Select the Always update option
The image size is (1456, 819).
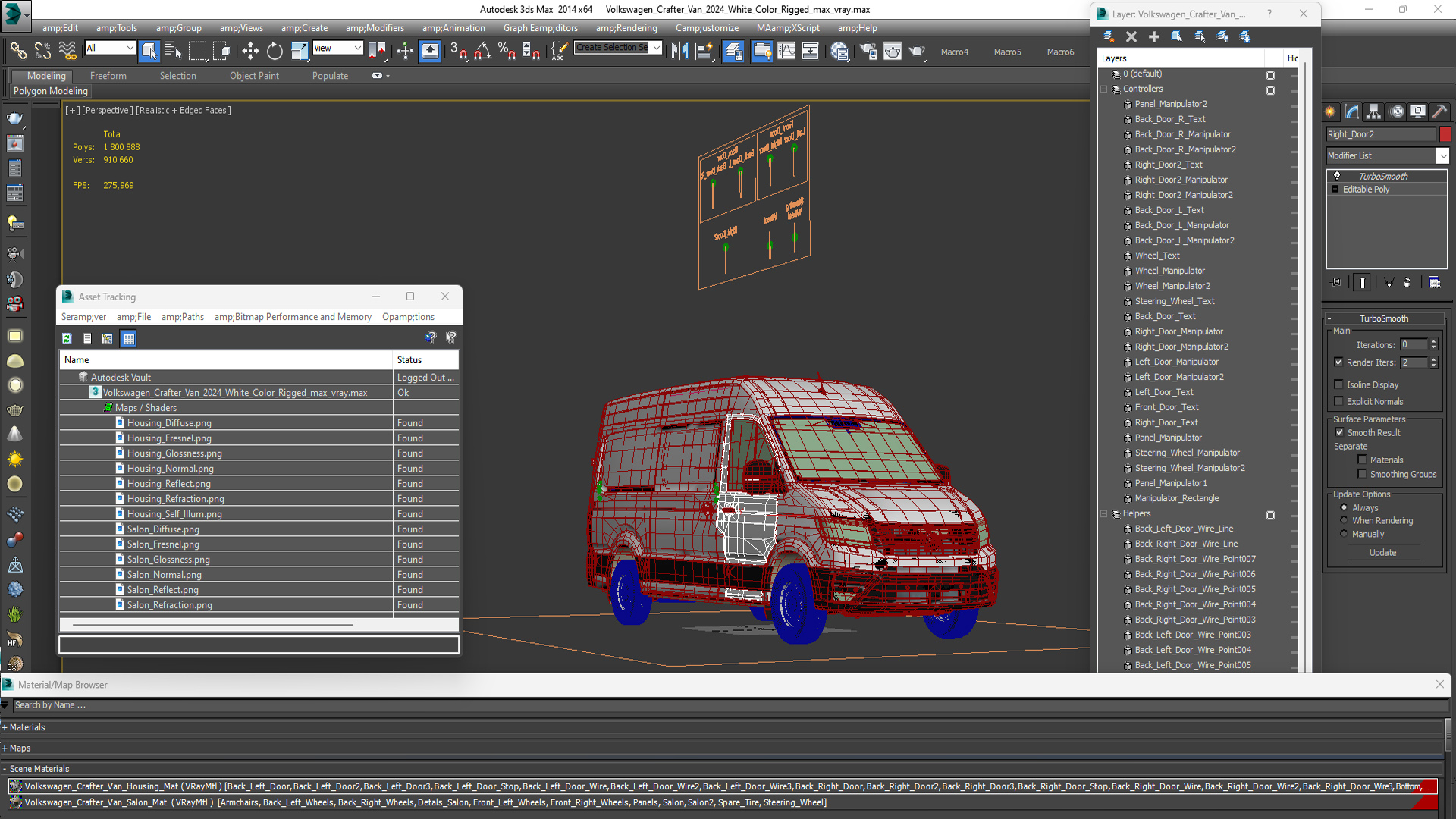coord(1344,507)
